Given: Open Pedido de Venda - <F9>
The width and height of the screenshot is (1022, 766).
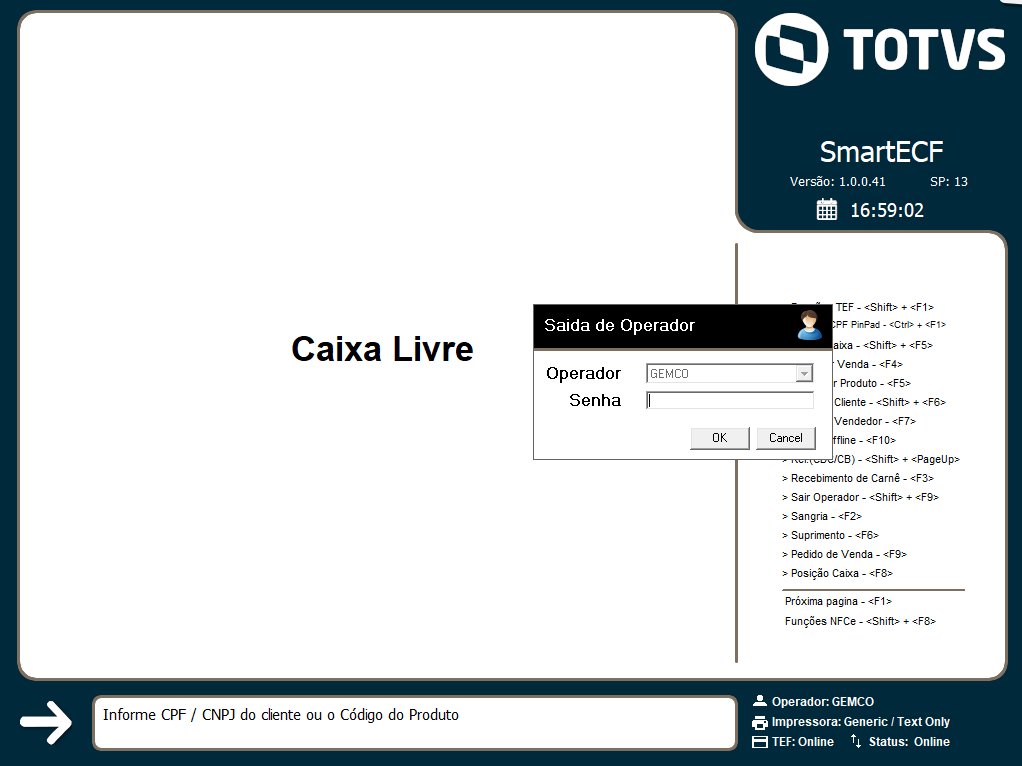Looking at the screenshot, I should point(844,553).
